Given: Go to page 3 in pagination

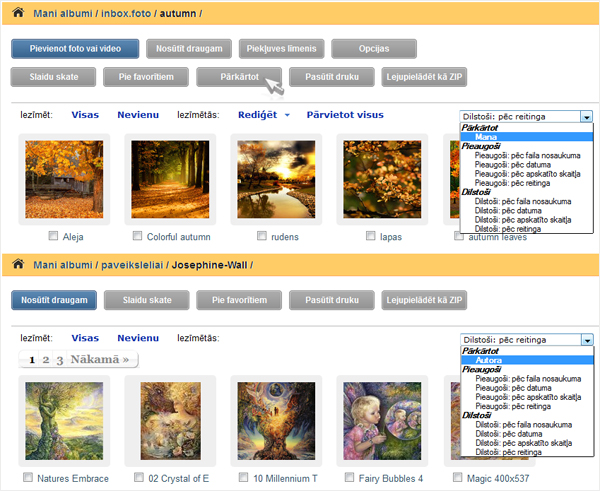Looking at the screenshot, I should [60, 360].
